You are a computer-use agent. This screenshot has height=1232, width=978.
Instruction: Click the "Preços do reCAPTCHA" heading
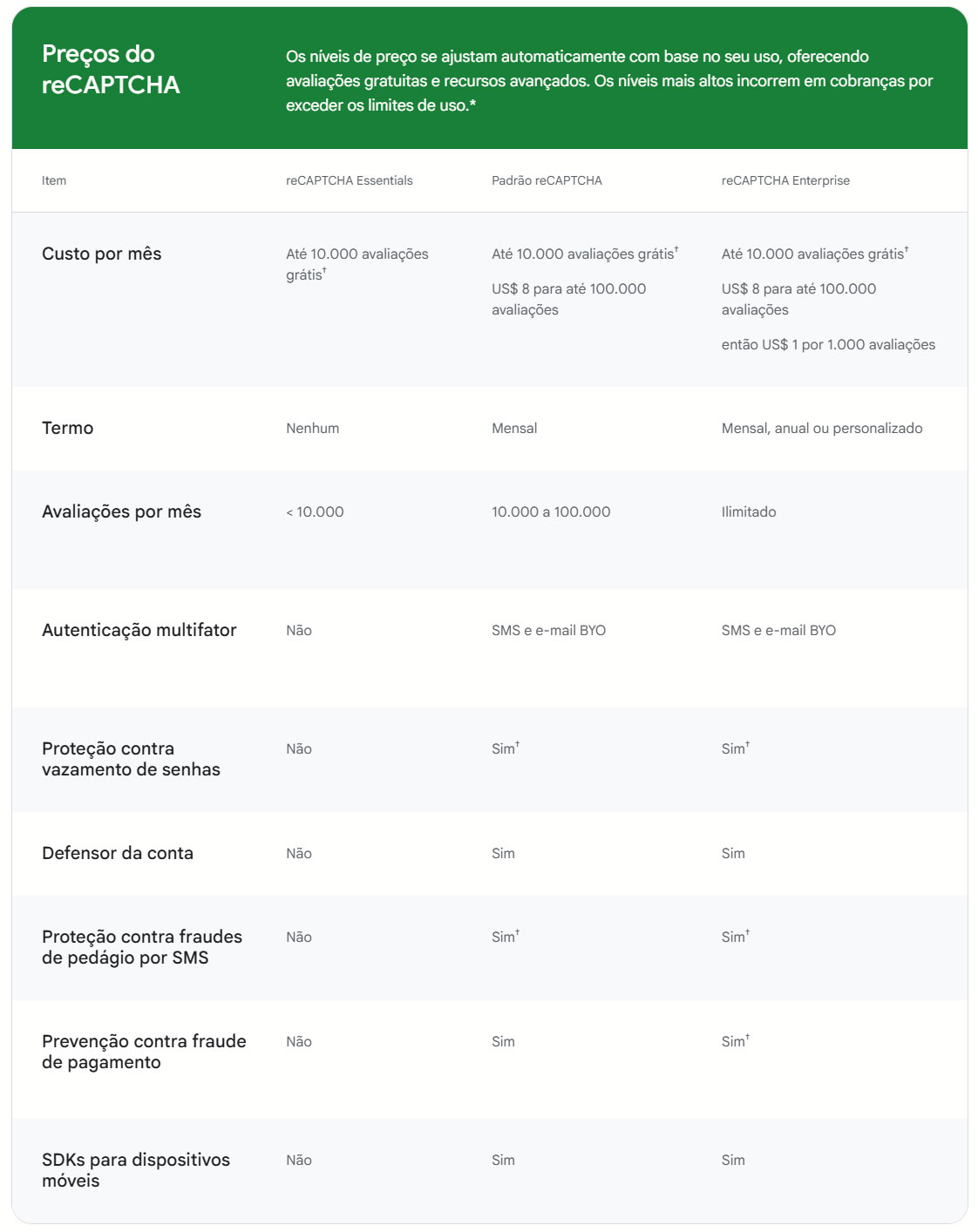click(x=111, y=70)
